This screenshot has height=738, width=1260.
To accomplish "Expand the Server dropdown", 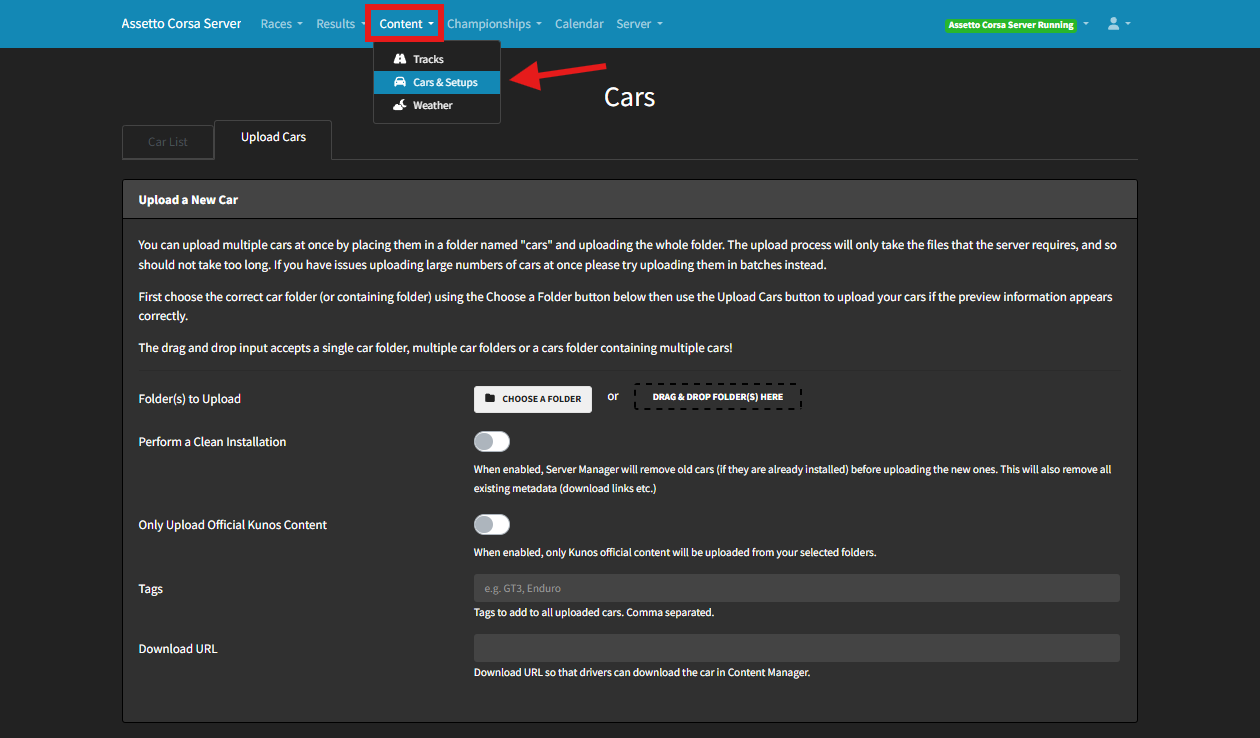I will (x=639, y=23).
